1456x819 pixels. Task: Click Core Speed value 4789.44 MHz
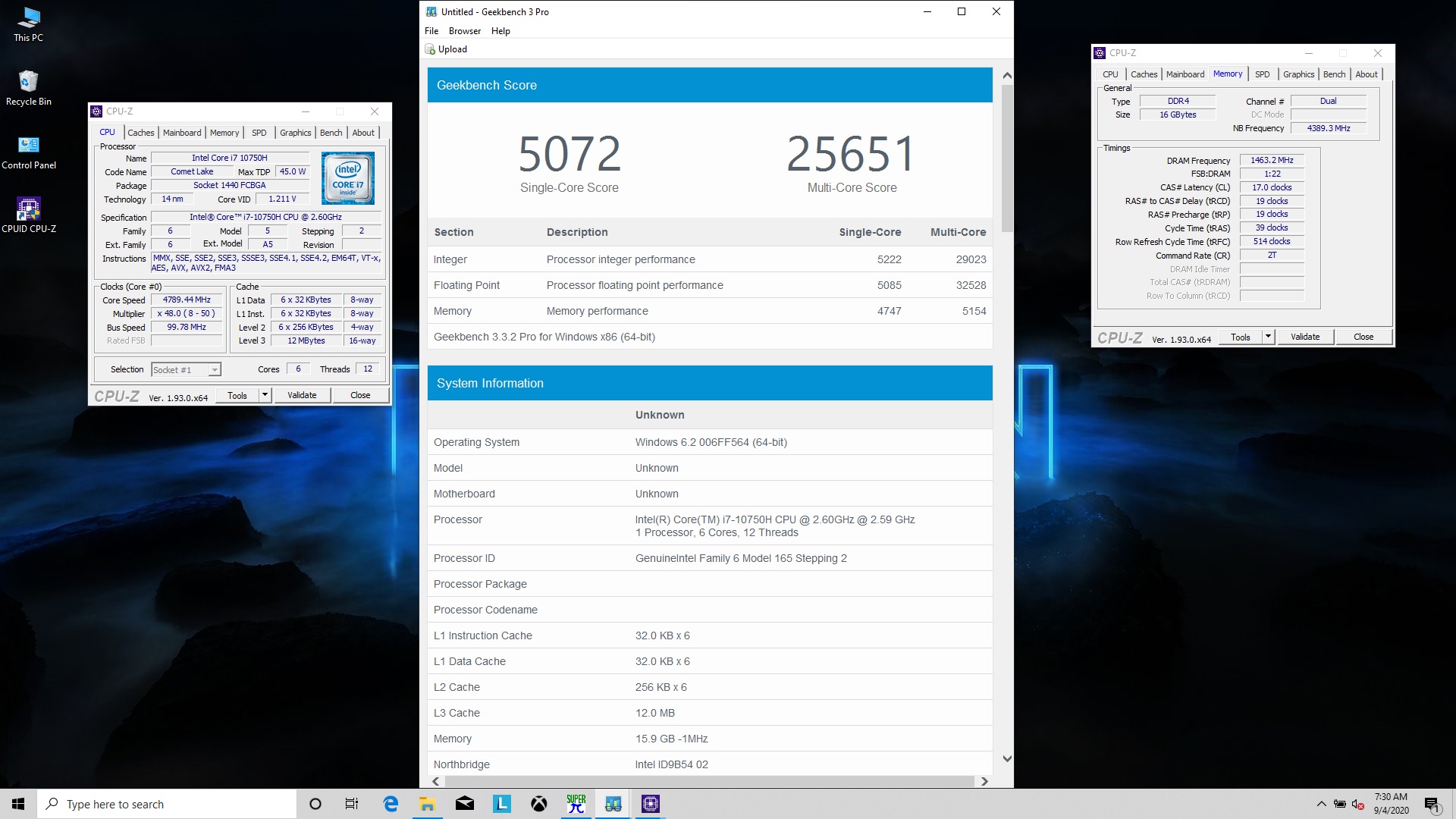187,300
